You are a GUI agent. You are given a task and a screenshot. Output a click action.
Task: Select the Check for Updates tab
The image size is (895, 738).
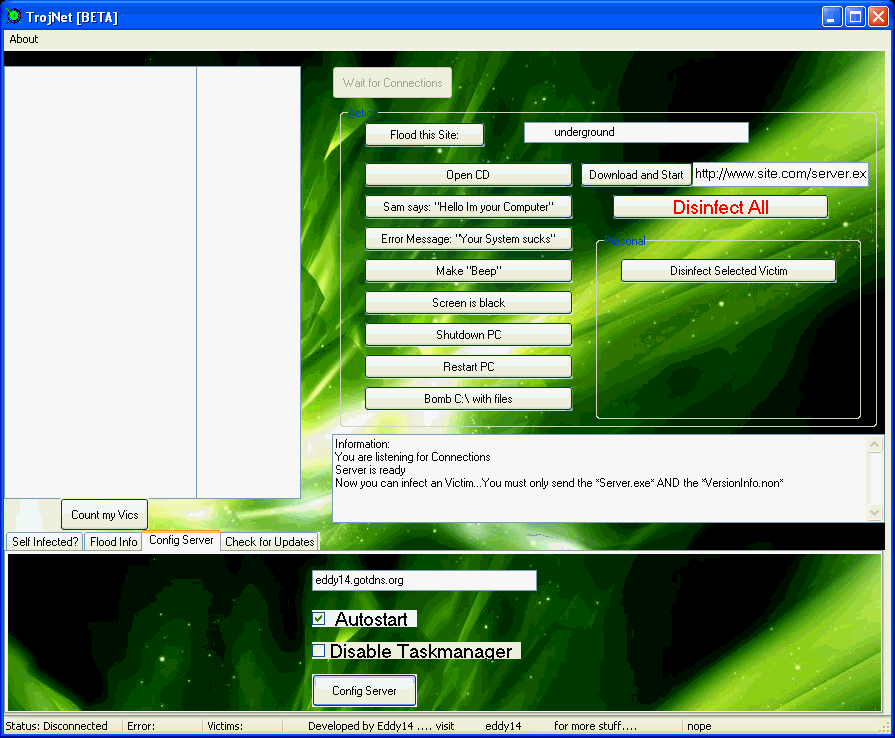click(269, 541)
